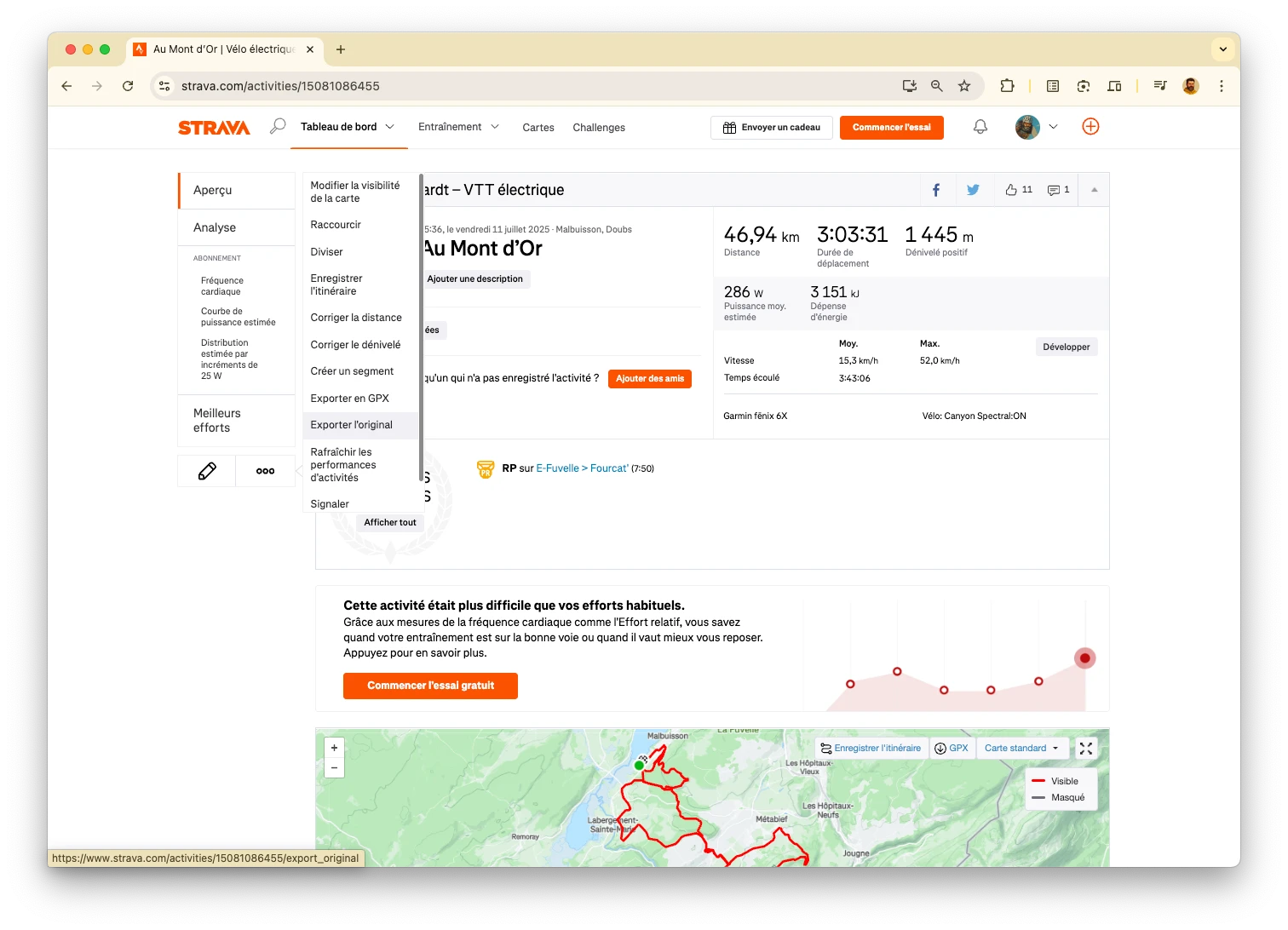Image resolution: width=1288 pixels, height=930 pixels.
Task: Click the browser zoom magnifier icon
Action: pyautogui.click(x=937, y=86)
